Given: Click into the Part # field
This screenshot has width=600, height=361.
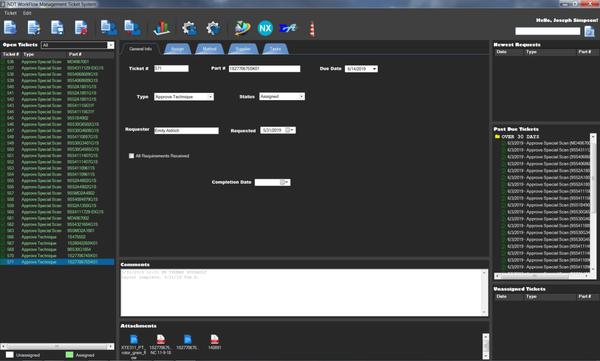Looking at the screenshot, I should tap(264, 69).
